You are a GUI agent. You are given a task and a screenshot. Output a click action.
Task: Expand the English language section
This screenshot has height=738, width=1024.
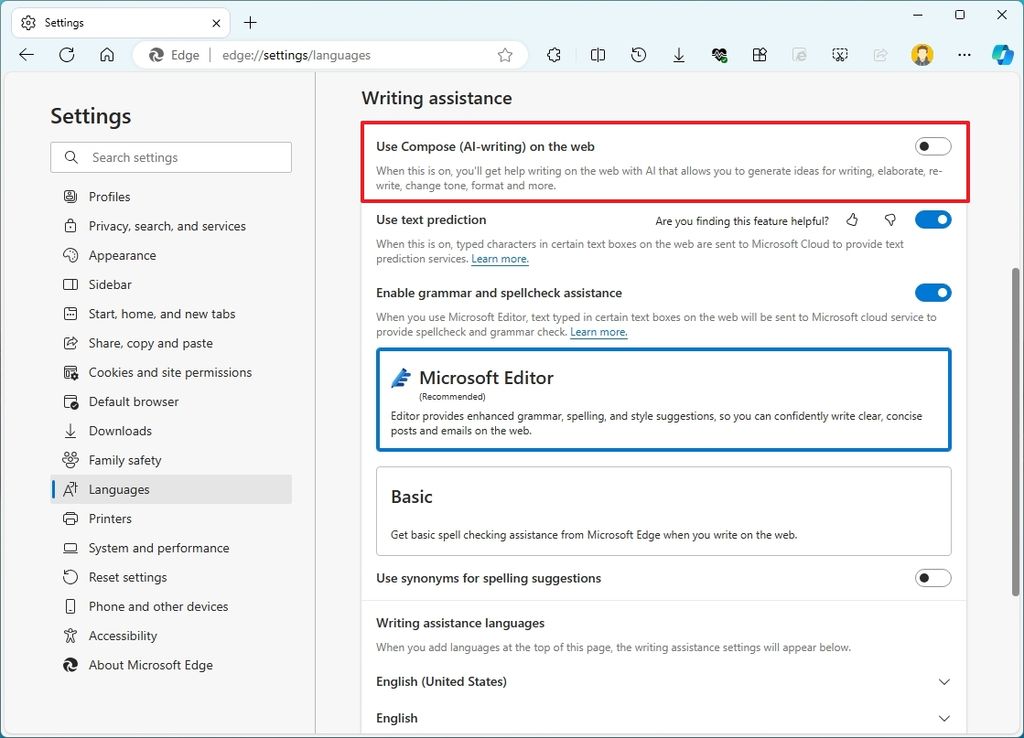point(944,718)
